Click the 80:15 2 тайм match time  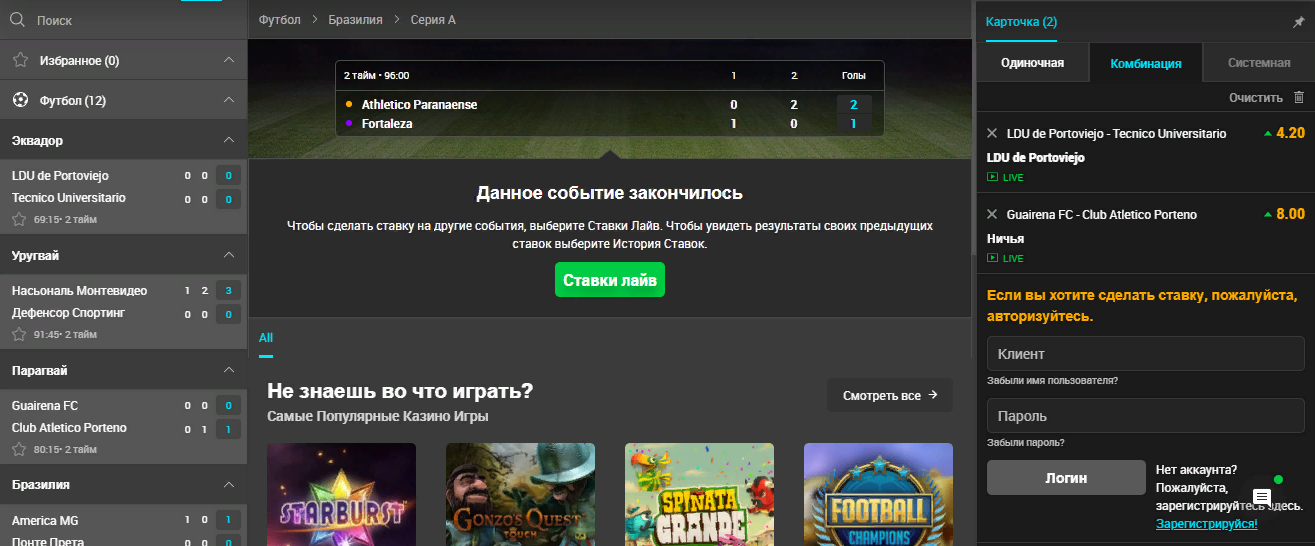(65, 449)
